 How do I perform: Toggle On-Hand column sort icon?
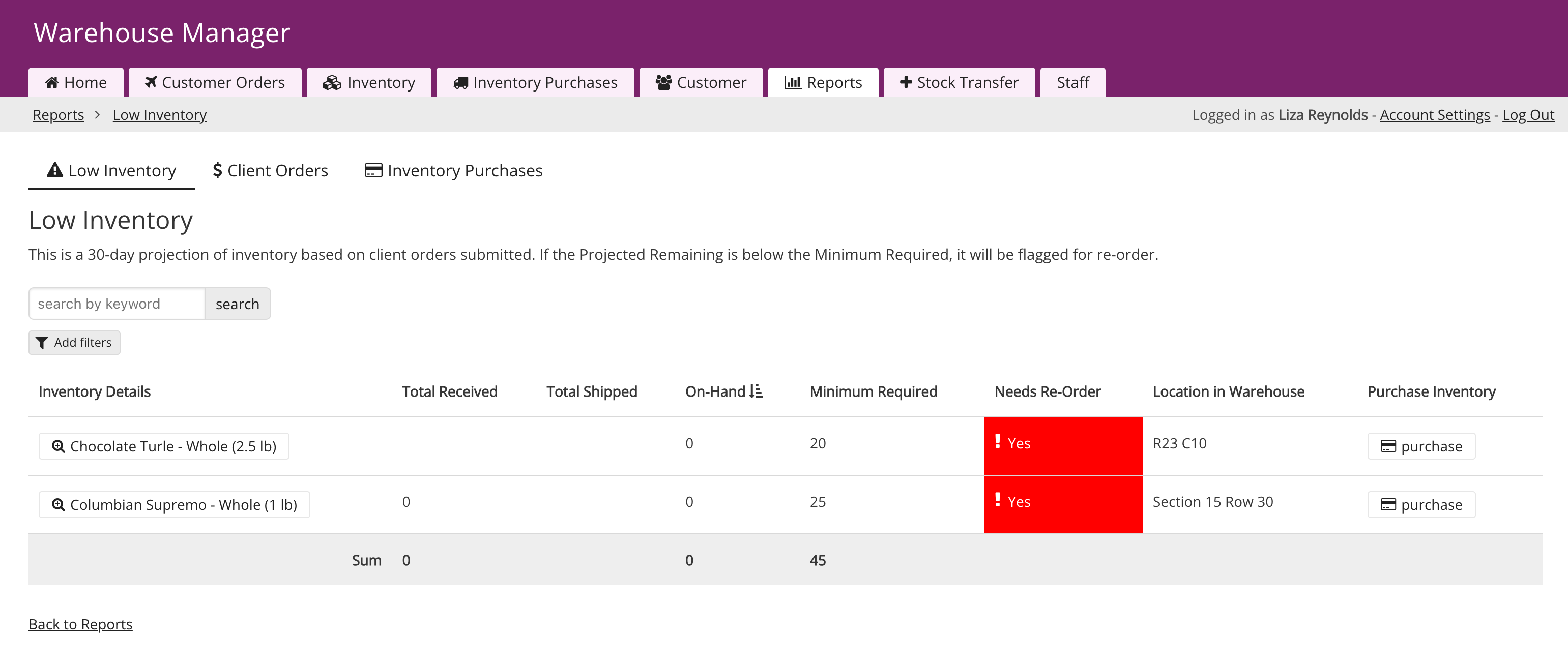coord(756,391)
